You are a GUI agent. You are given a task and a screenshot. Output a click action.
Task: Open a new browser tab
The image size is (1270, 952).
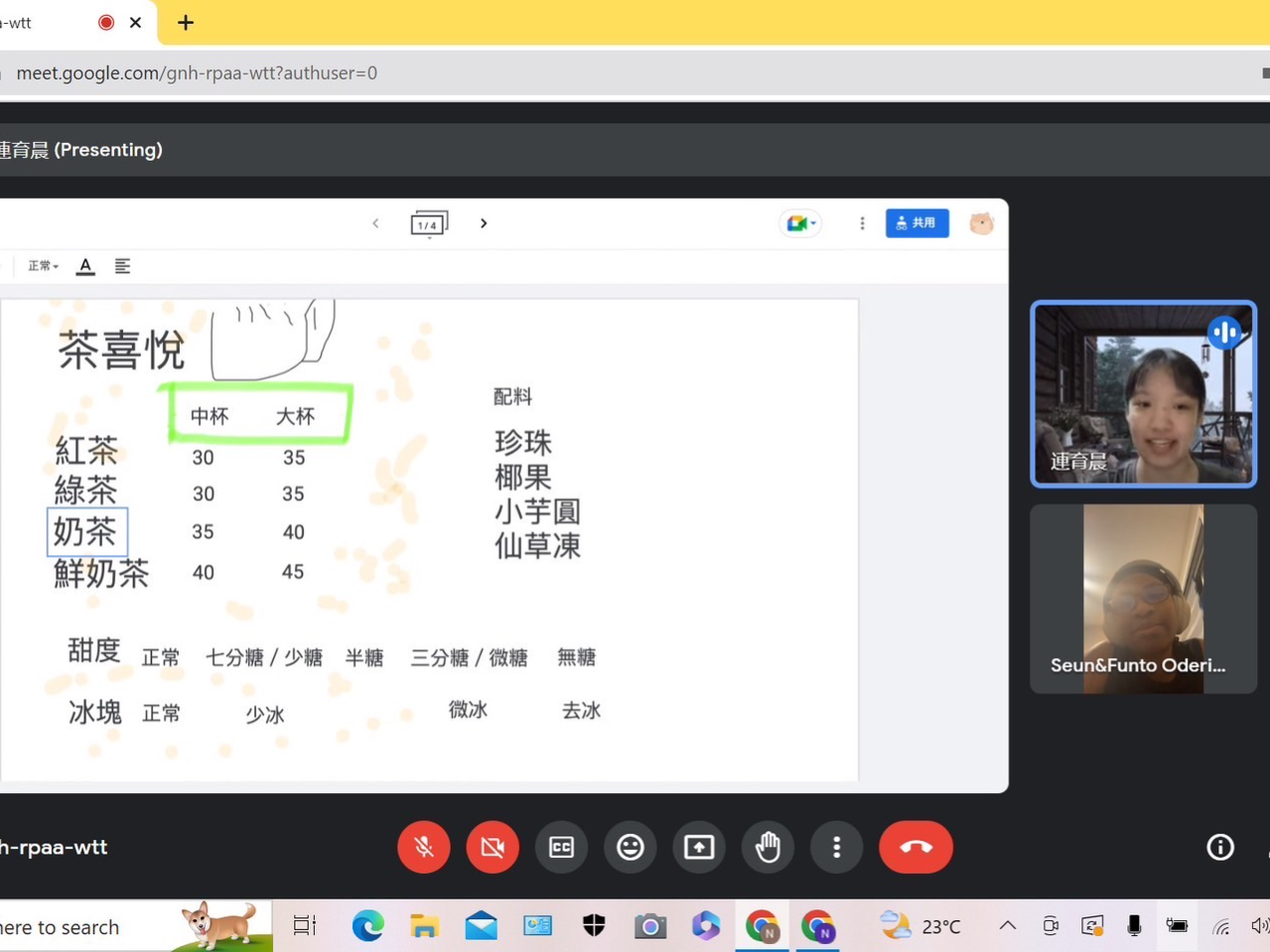tap(186, 23)
